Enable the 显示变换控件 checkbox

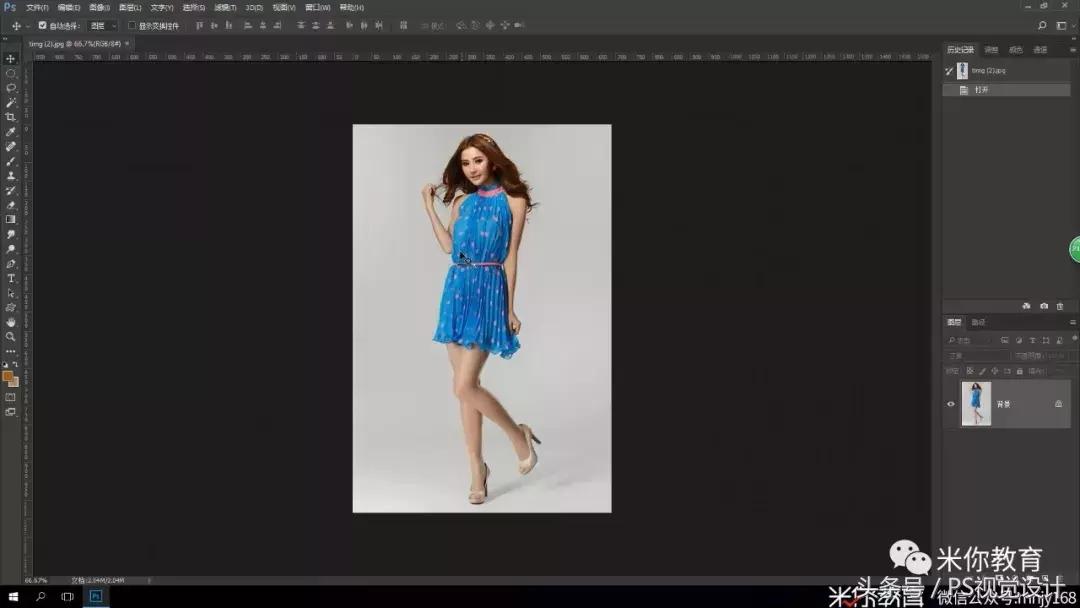pyautogui.click(x=132, y=25)
